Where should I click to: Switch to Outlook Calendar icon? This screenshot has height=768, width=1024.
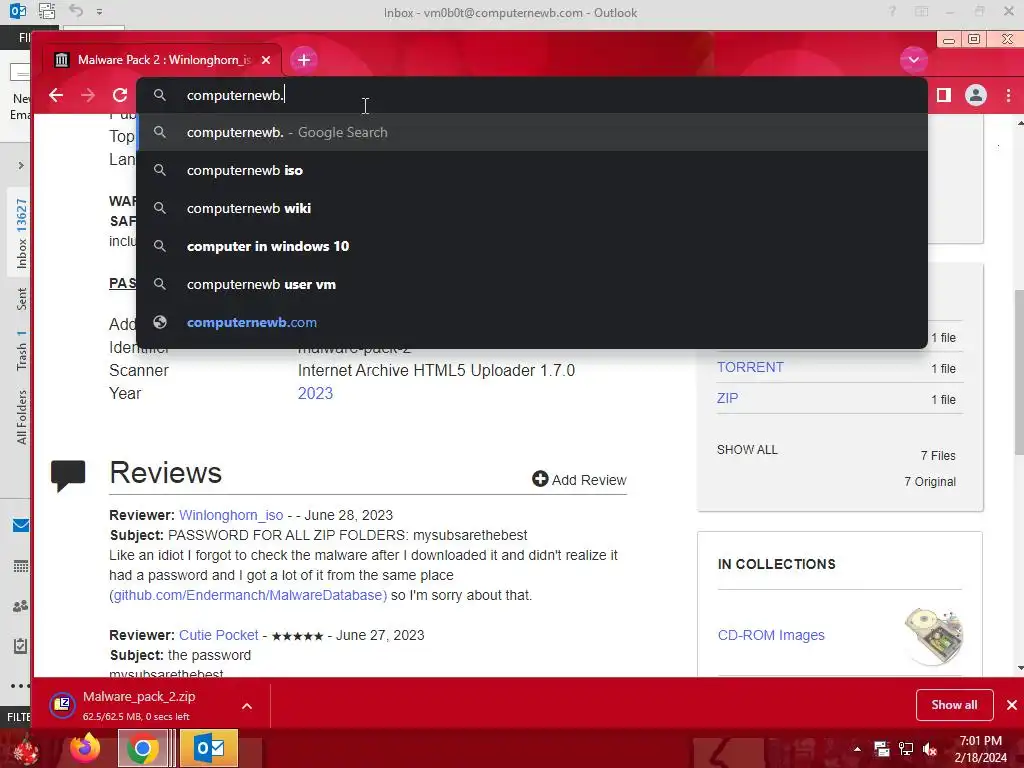pos(20,566)
